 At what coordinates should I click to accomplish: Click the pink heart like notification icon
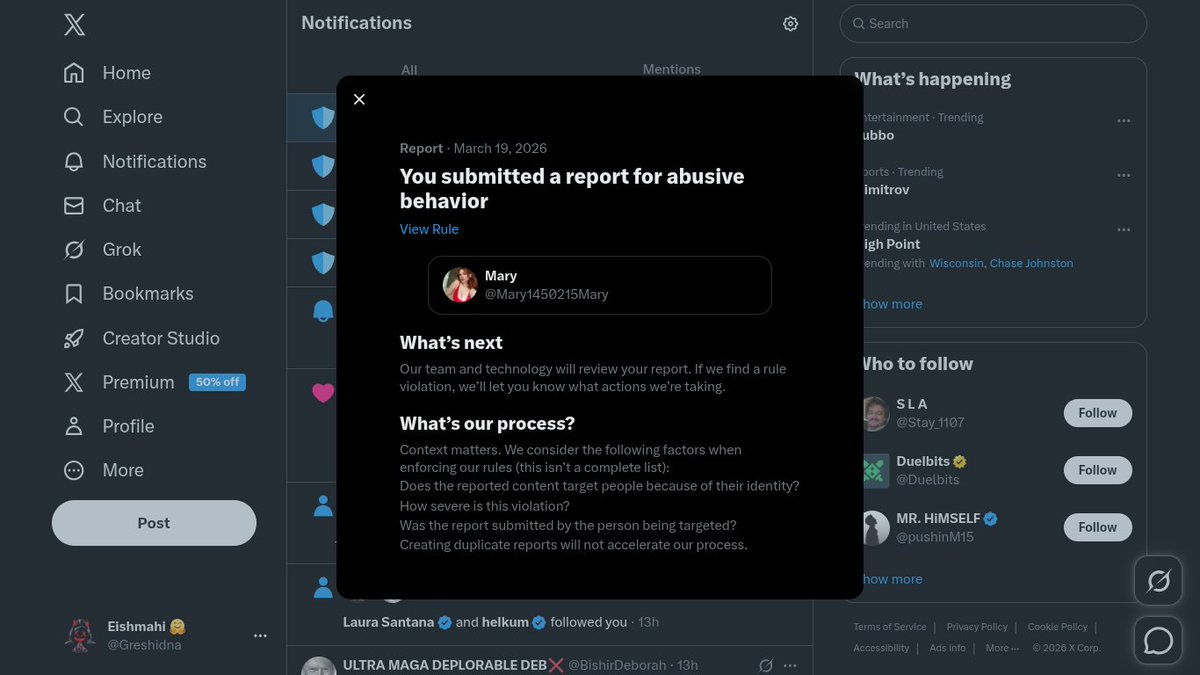tap(322, 393)
